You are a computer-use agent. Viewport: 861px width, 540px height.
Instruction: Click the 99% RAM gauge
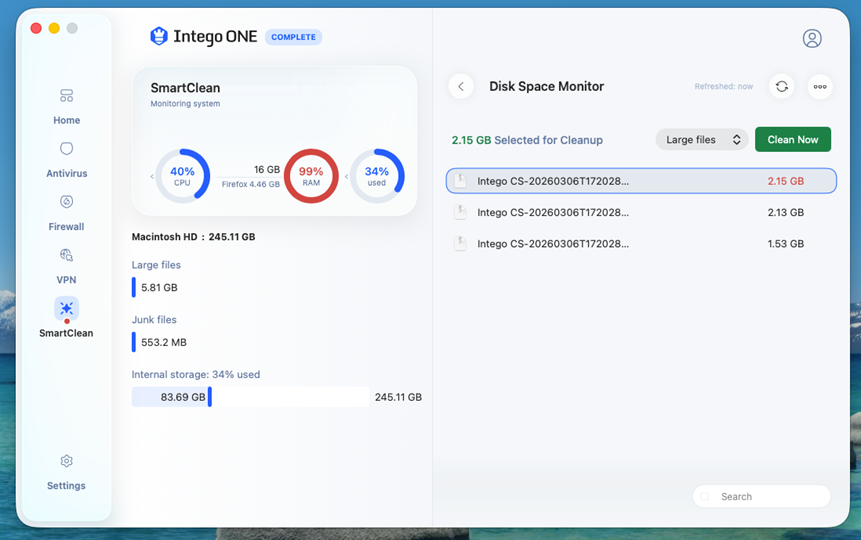(311, 176)
